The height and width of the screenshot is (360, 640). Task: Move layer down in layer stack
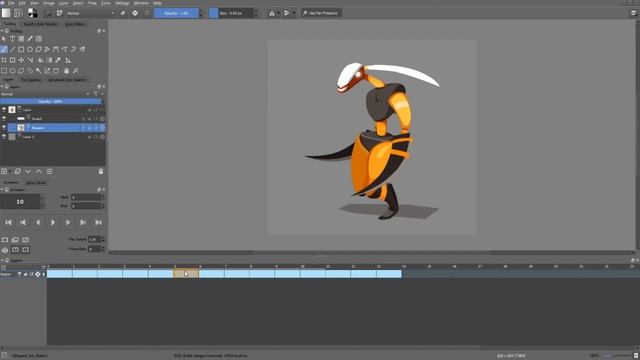click(28, 171)
